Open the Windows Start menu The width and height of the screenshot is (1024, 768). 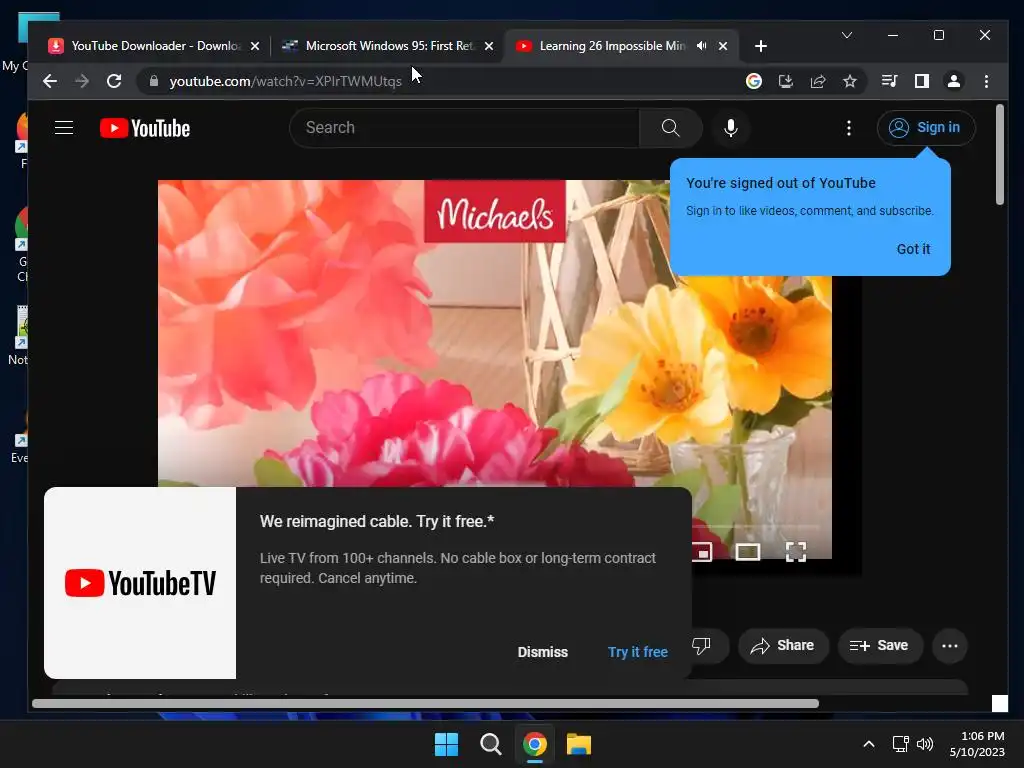pyautogui.click(x=447, y=744)
